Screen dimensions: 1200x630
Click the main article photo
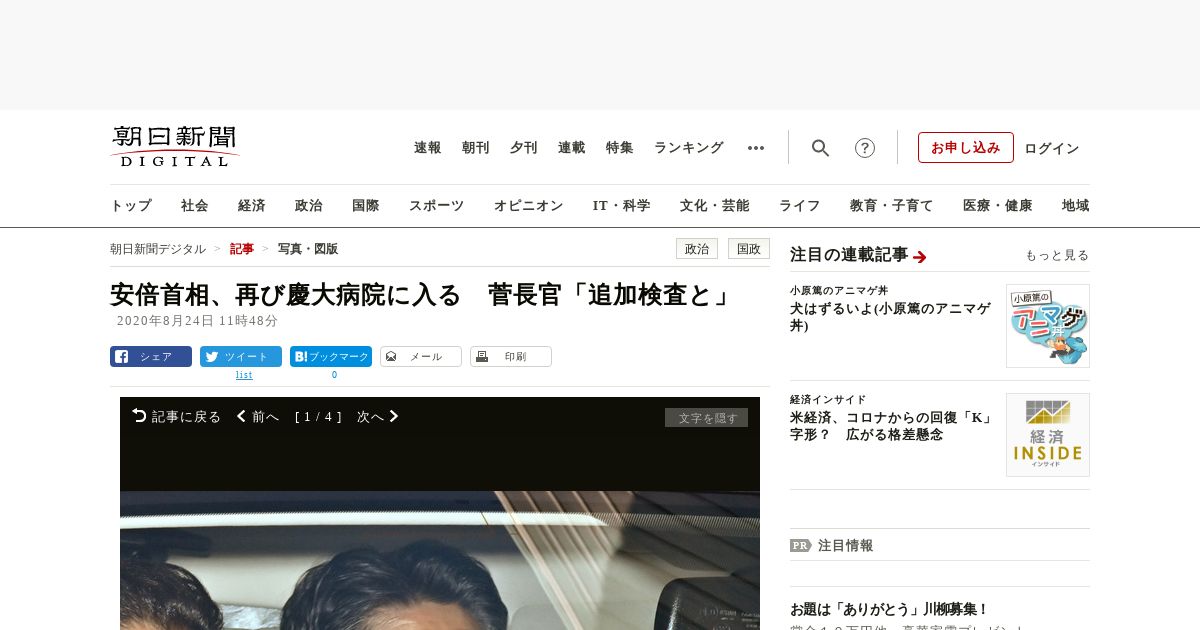pos(440,560)
